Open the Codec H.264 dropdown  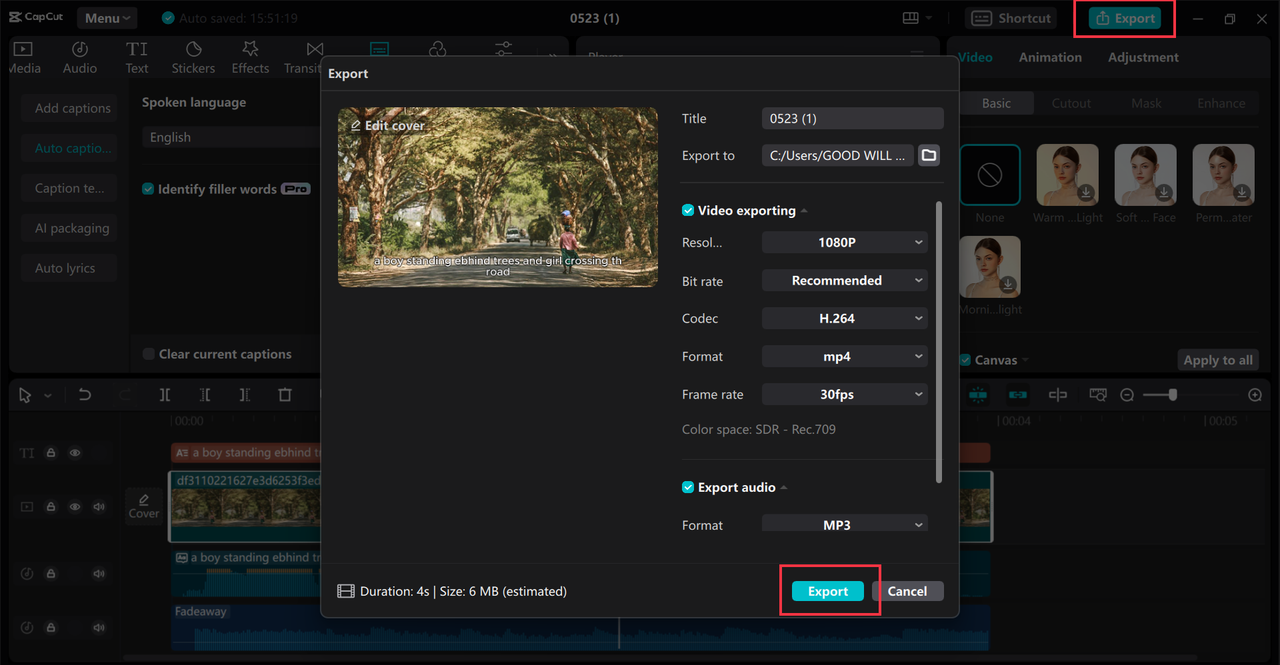(845, 318)
